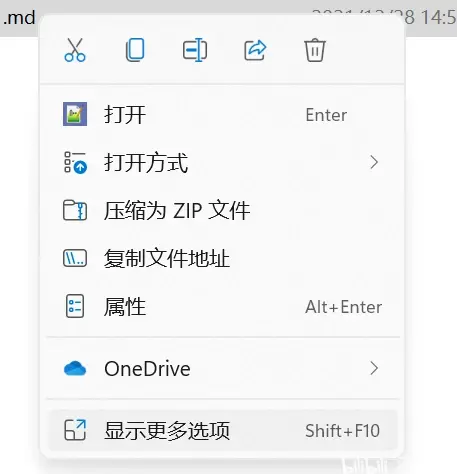Image resolution: width=457 pixels, height=474 pixels.
Task: Click the blue OneDrive cloud icon
Action: click(75, 369)
